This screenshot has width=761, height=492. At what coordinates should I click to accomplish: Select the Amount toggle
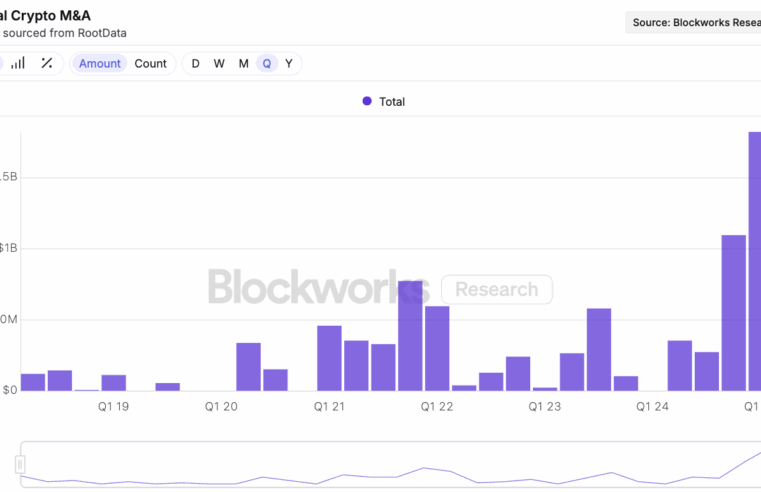99,64
